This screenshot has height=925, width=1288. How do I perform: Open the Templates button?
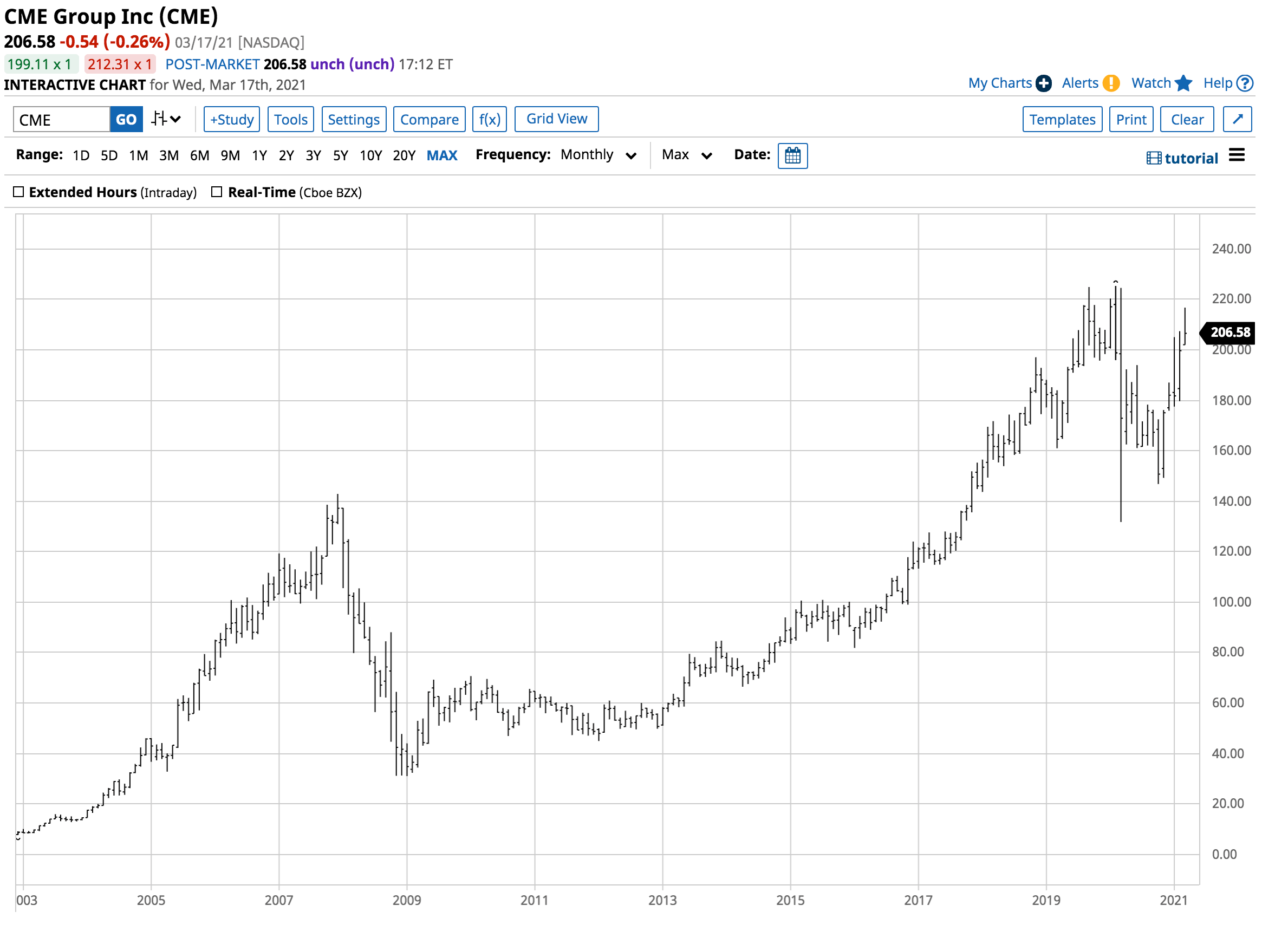click(1062, 119)
